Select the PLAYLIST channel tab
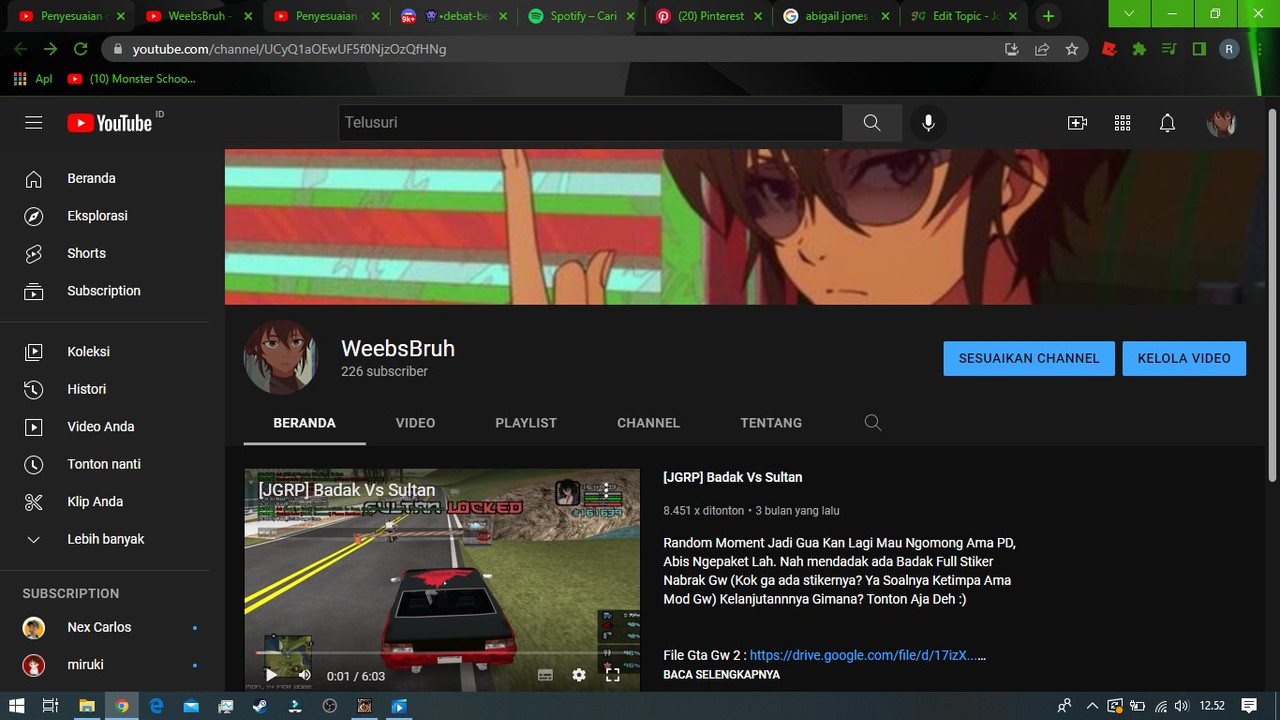The height and width of the screenshot is (720, 1280). pyautogui.click(x=526, y=423)
